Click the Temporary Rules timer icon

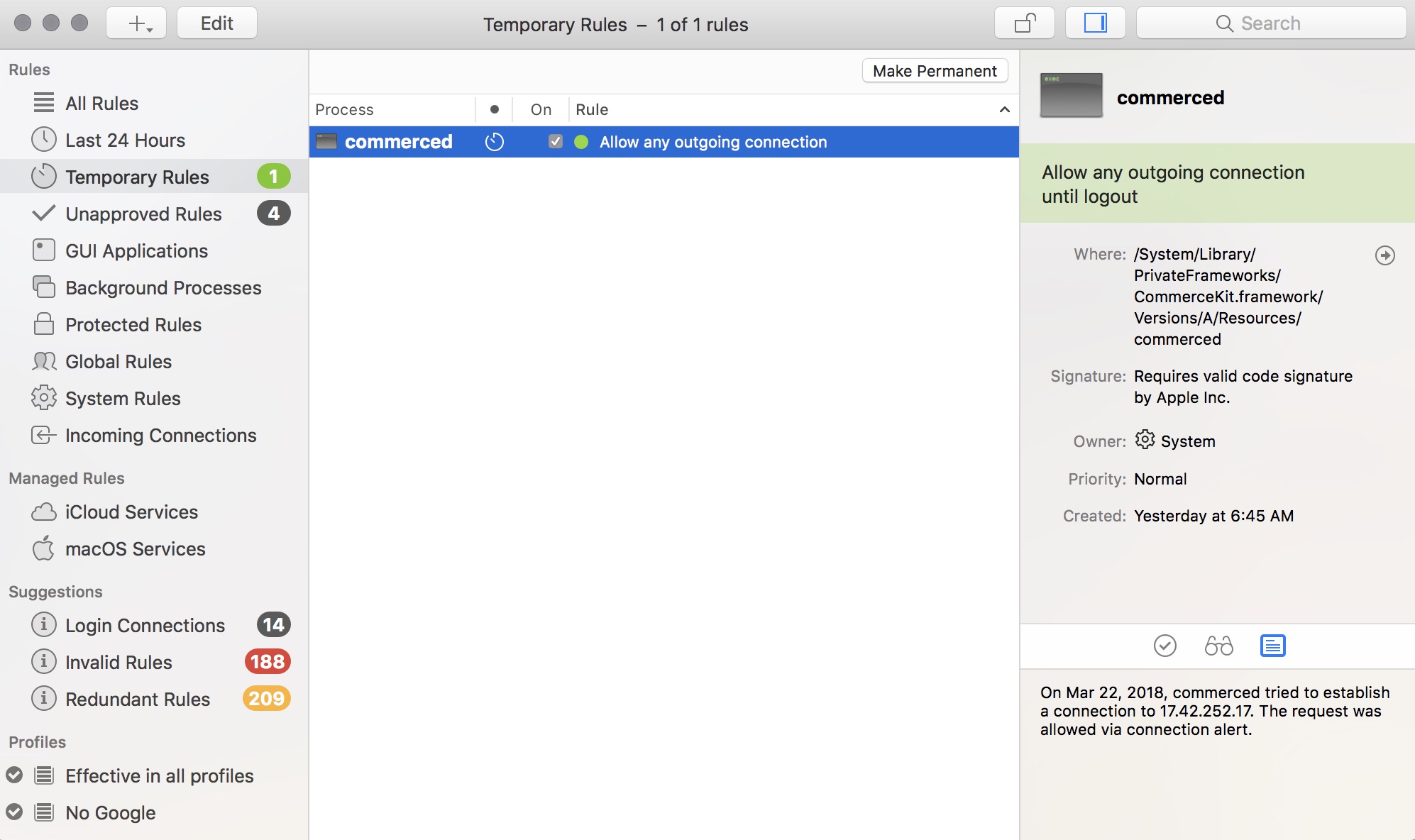pos(44,177)
